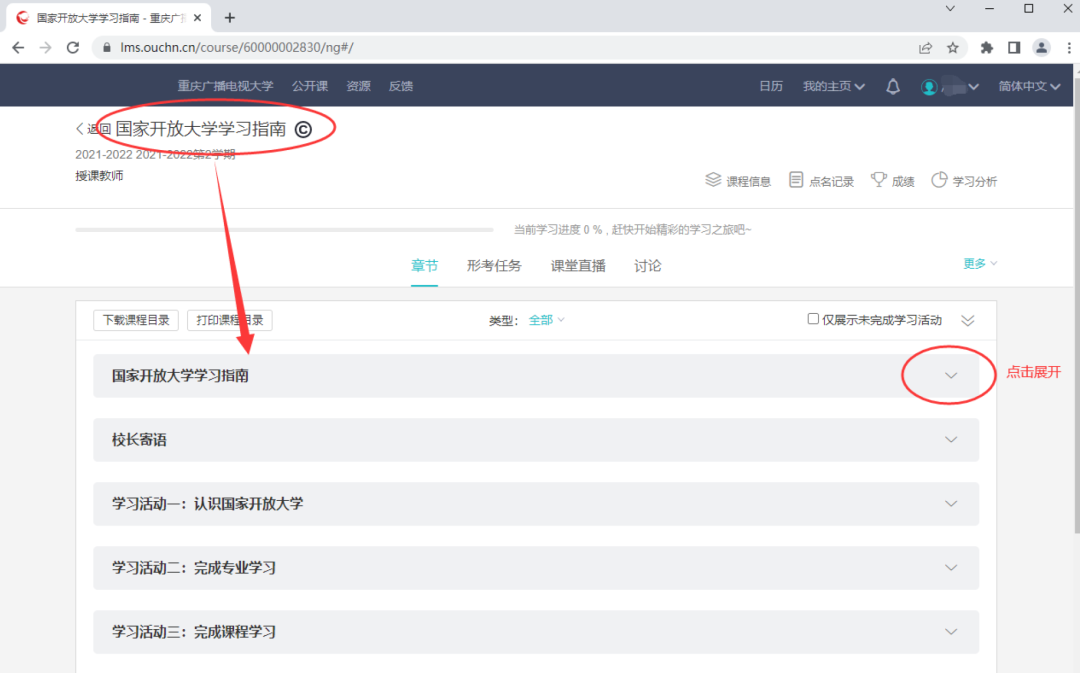The height and width of the screenshot is (673, 1080).
Task: Click the 打印课程目录 button
Action: pyautogui.click(x=229, y=320)
